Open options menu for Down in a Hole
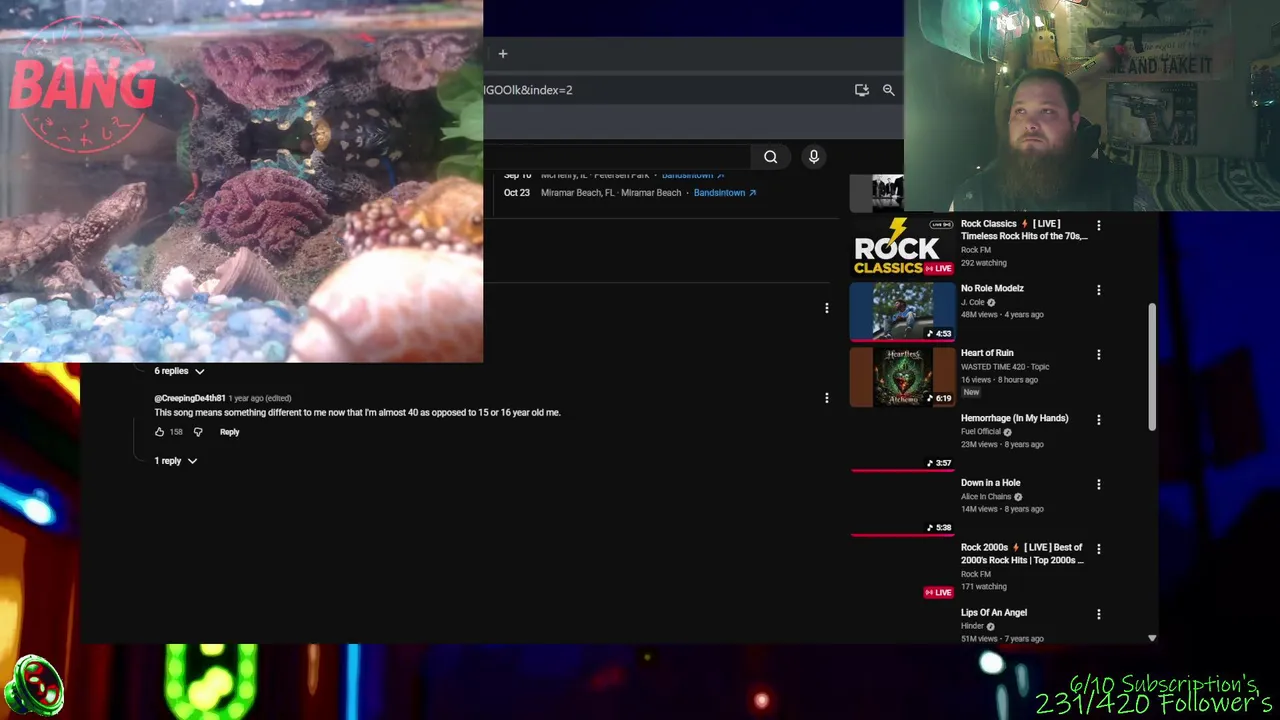1280x720 pixels. [x=1099, y=485]
